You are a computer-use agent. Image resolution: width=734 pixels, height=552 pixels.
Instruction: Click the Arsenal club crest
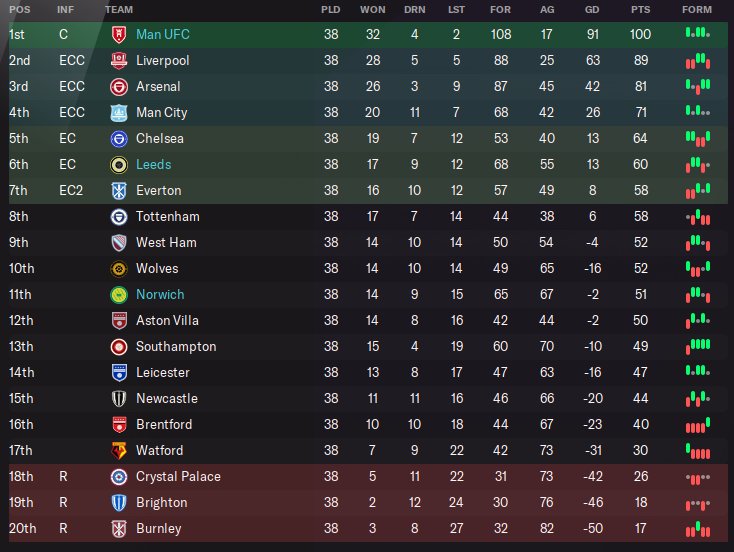point(118,87)
